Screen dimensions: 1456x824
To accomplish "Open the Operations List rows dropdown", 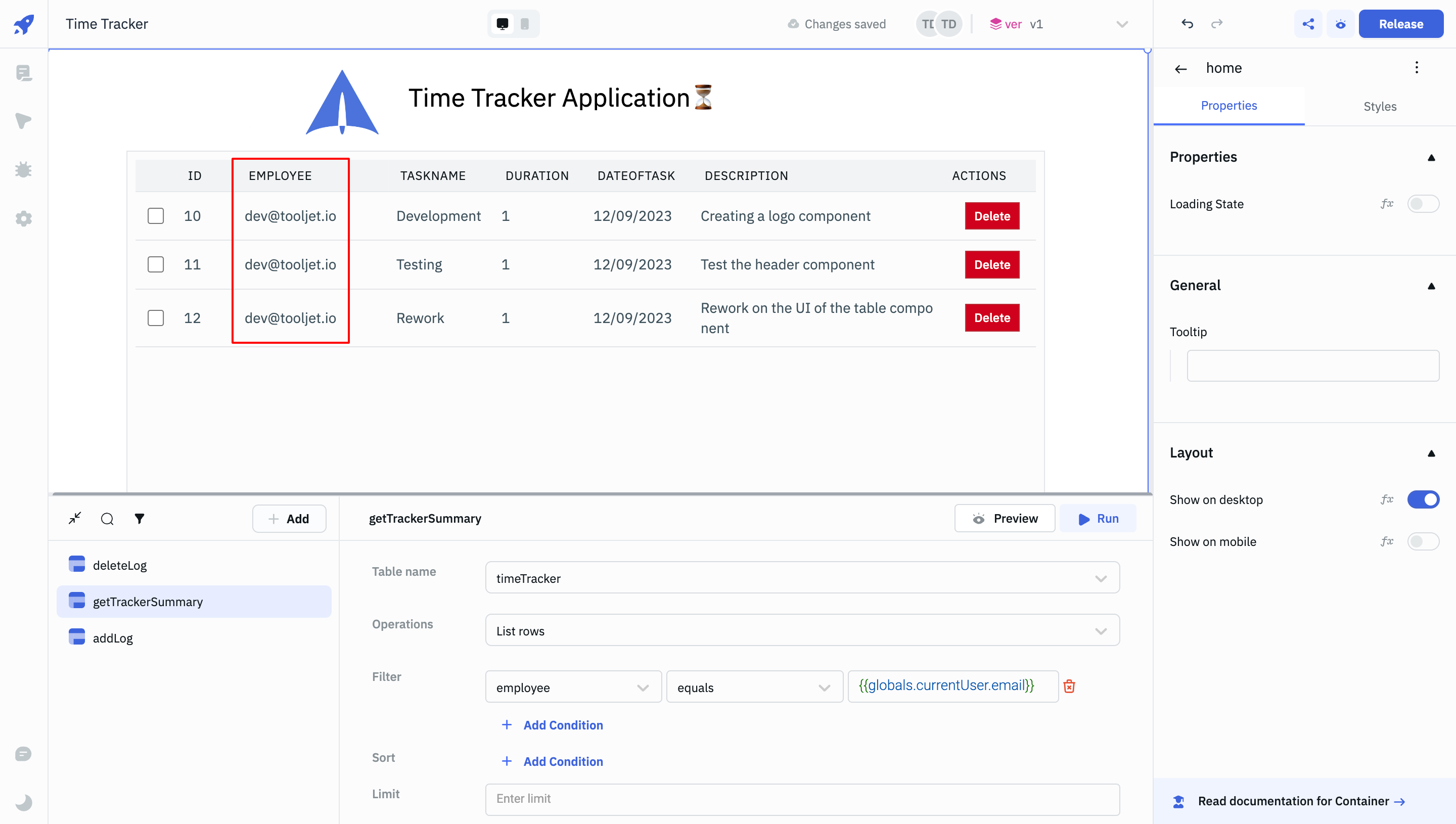I will point(802,630).
